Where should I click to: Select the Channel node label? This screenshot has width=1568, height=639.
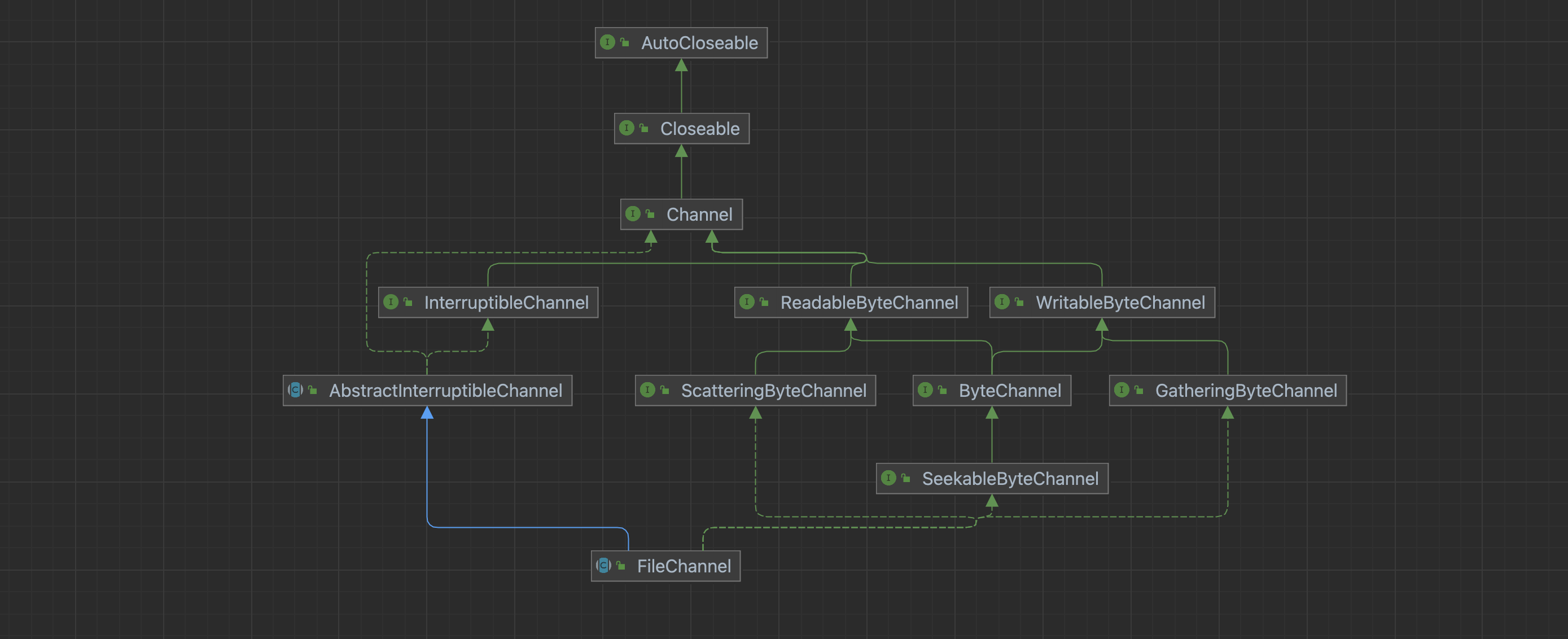[699, 214]
